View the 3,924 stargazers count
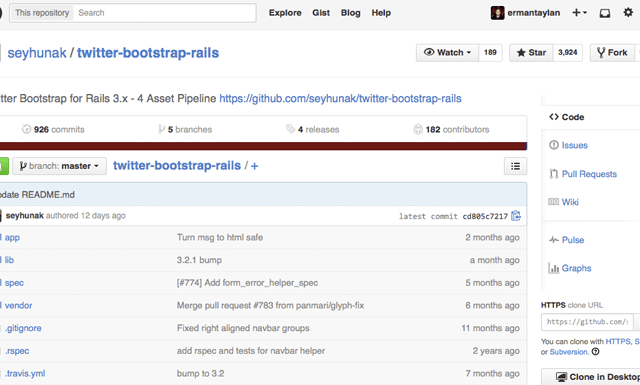The height and width of the screenshot is (385, 640). point(567,53)
